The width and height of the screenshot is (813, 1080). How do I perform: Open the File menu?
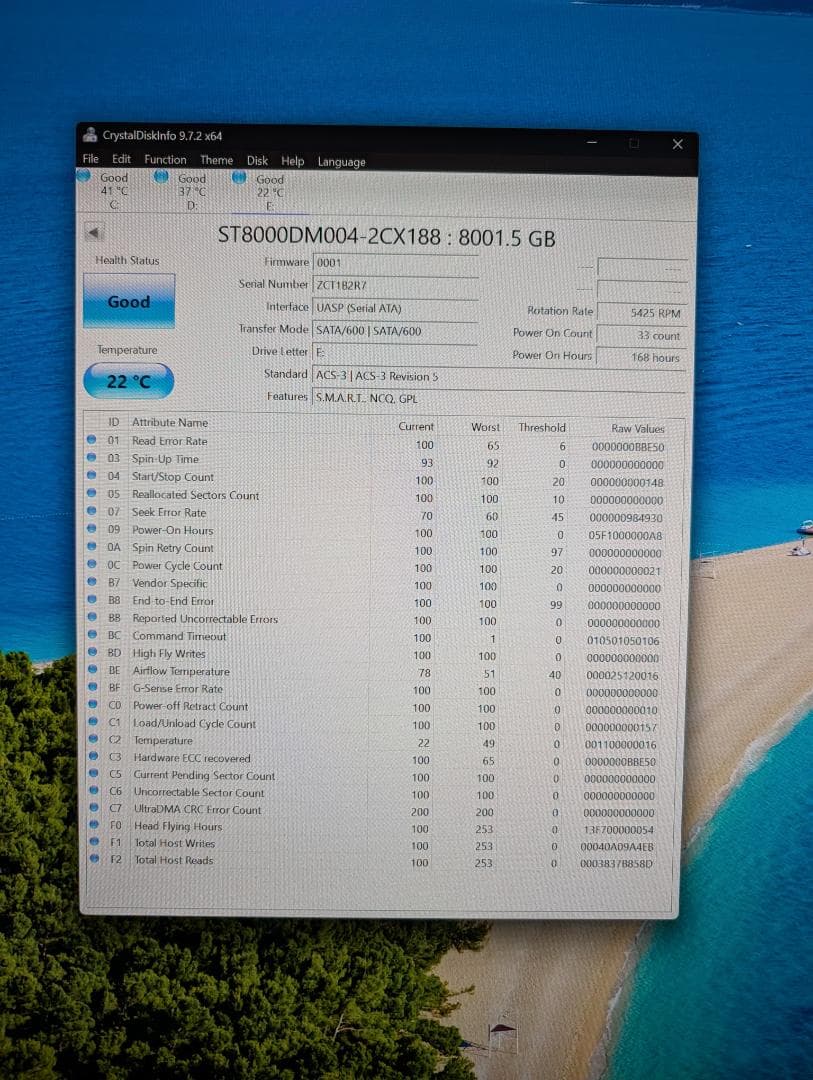pyautogui.click(x=90, y=159)
